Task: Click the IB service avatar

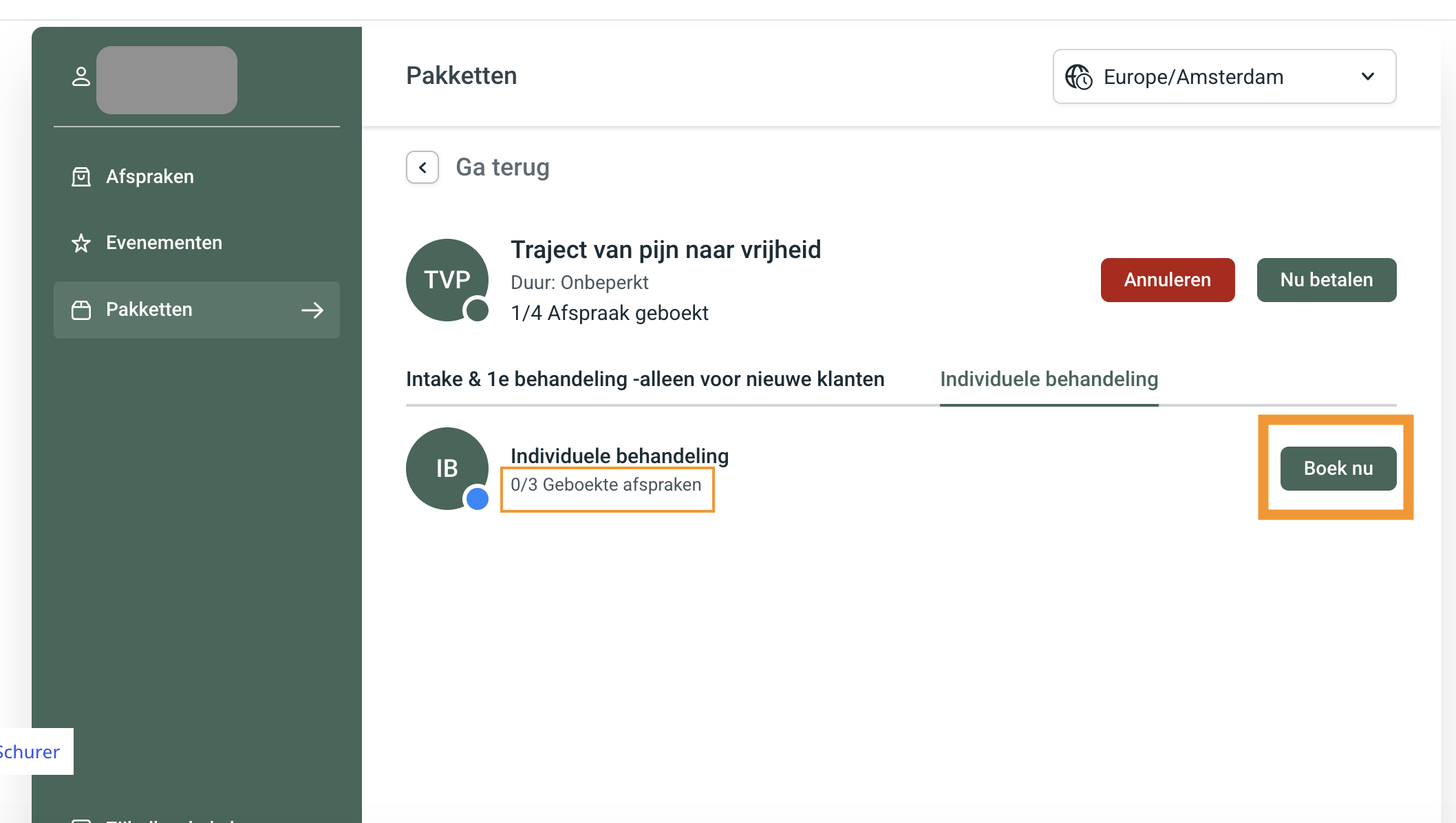Action: pyautogui.click(x=447, y=468)
